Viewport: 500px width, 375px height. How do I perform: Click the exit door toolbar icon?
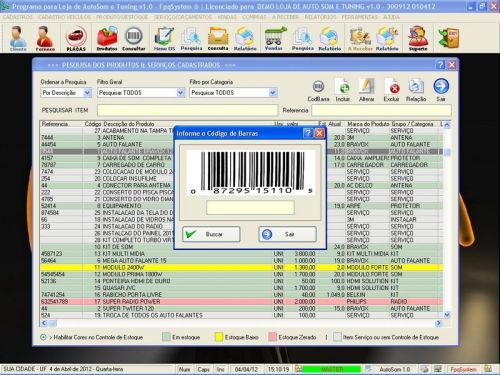click(x=449, y=38)
